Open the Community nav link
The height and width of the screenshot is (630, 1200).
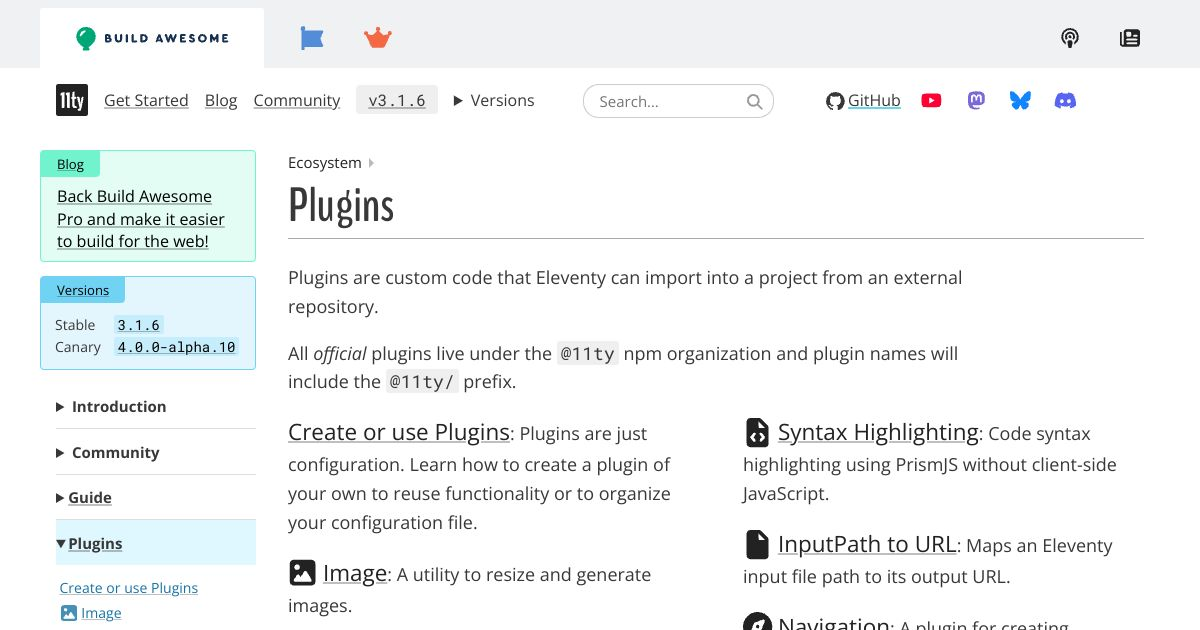pyautogui.click(x=297, y=100)
